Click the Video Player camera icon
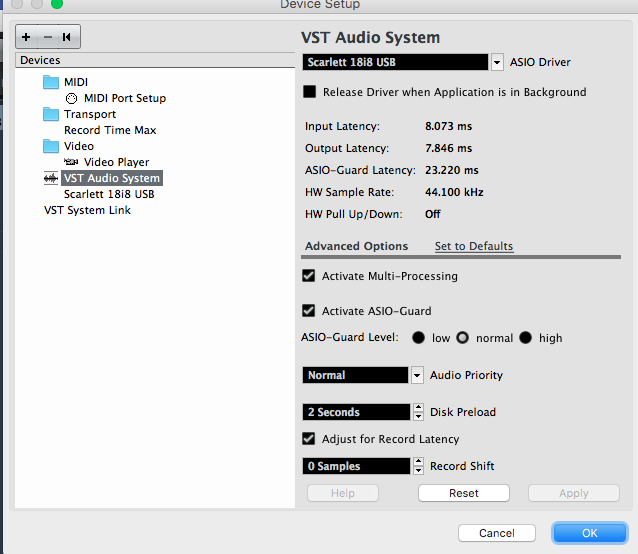The width and height of the screenshot is (638, 554). coord(71,162)
